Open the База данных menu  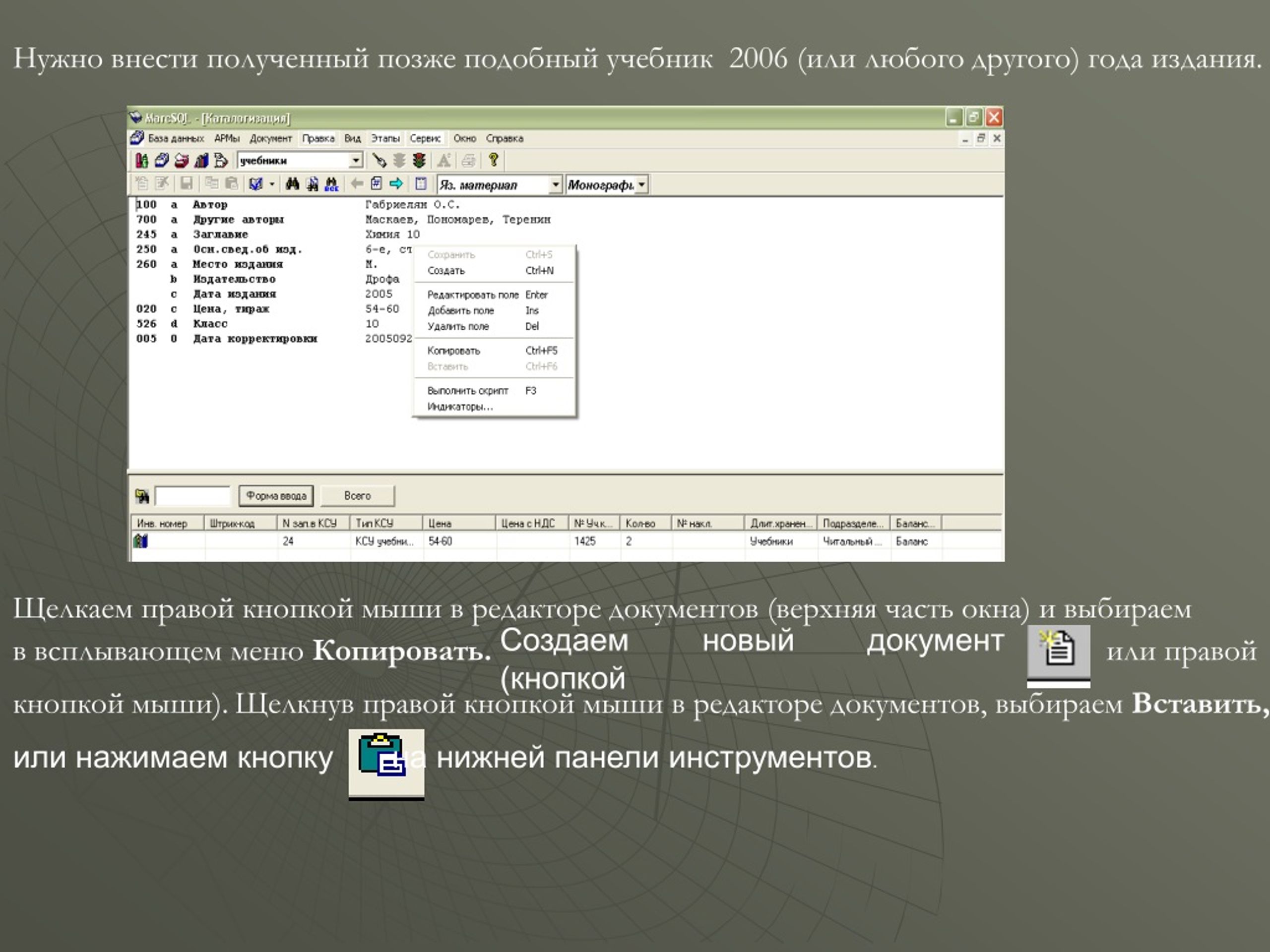[176, 138]
